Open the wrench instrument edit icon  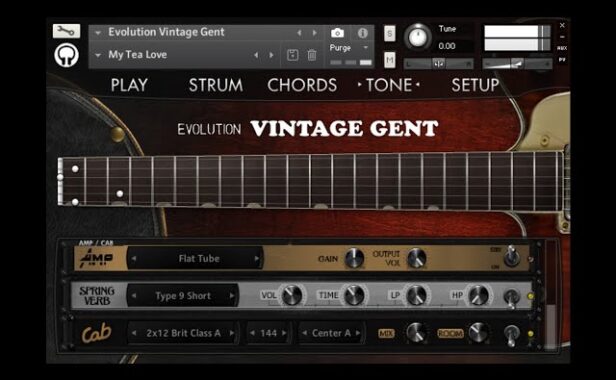66,31
